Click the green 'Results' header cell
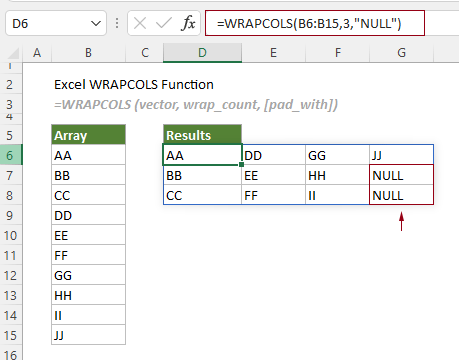The width and height of the screenshot is (459, 360). (x=202, y=135)
